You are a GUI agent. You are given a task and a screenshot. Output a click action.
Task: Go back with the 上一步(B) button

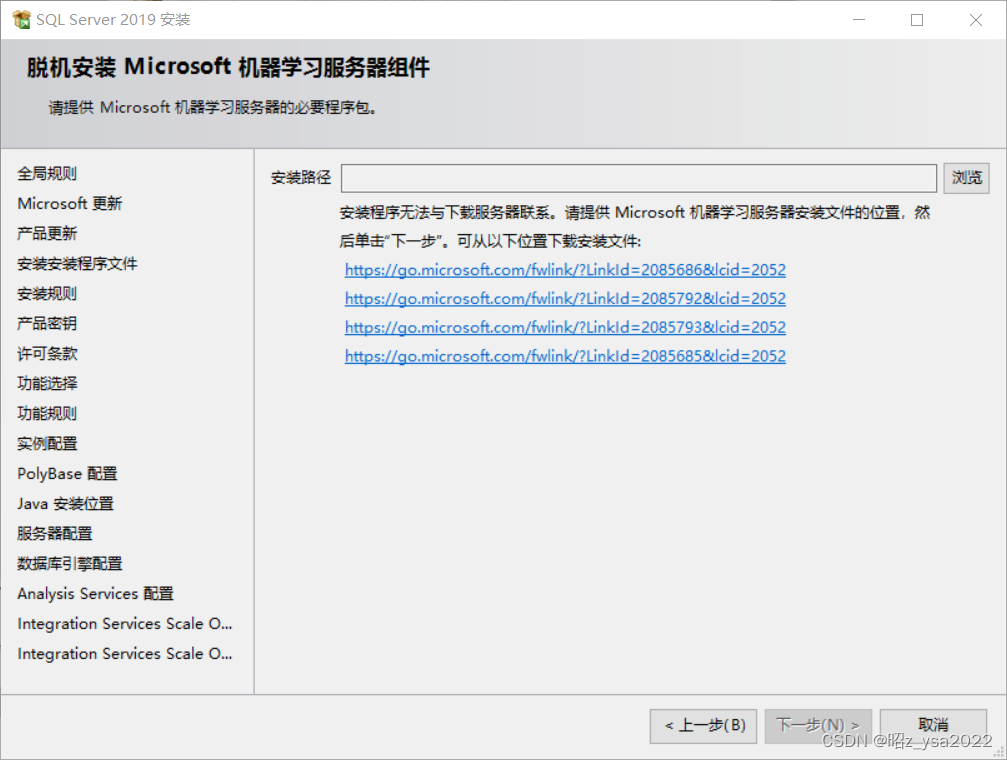point(703,726)
